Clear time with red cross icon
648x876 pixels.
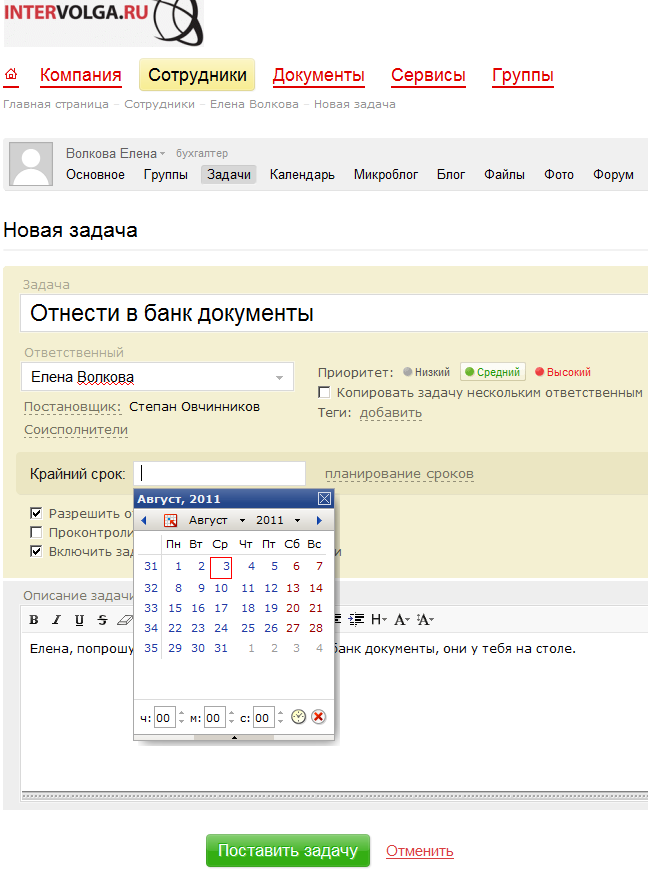pyautogui.click(x=318, y=717)
